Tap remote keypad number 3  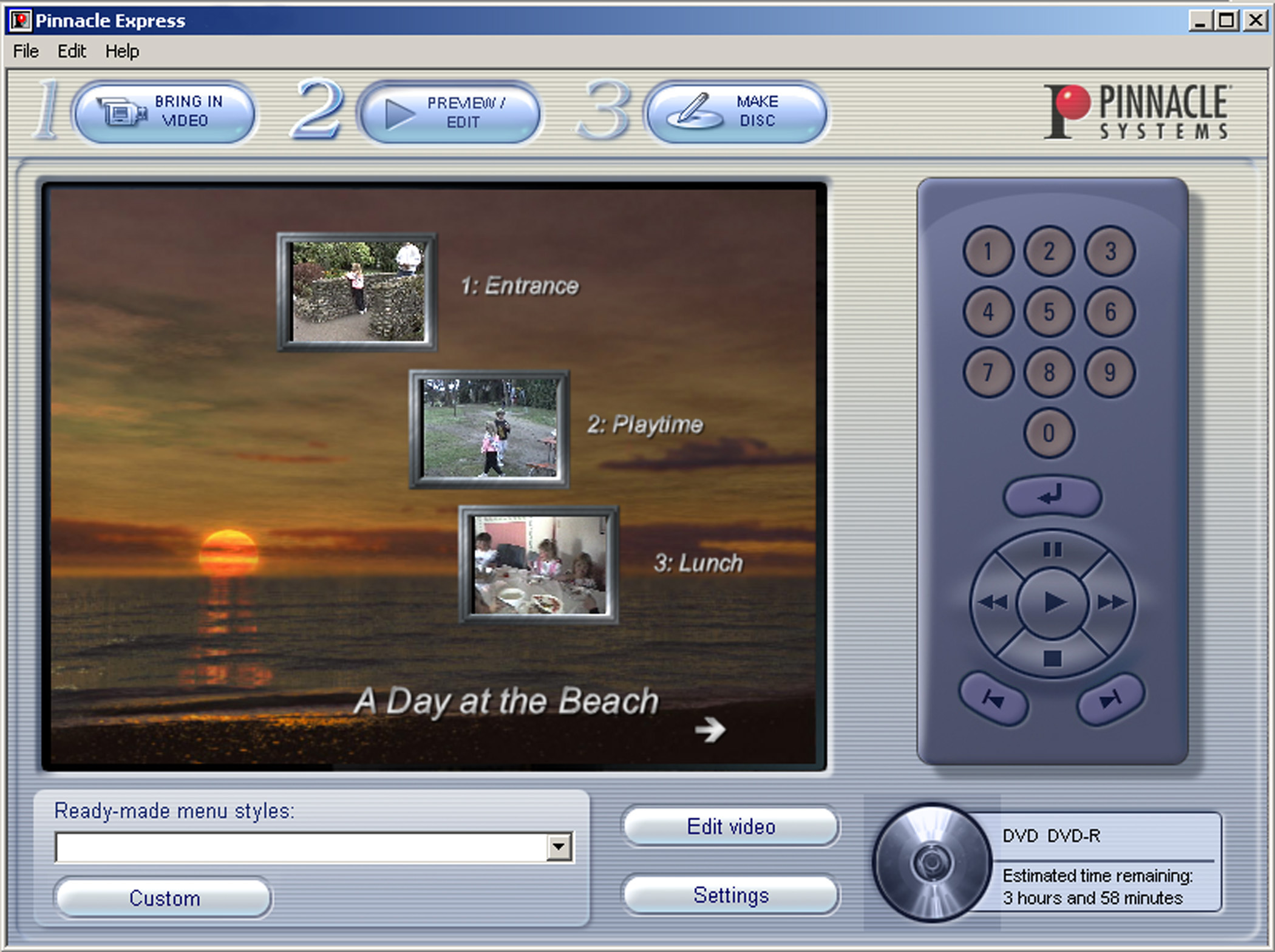1110,251
